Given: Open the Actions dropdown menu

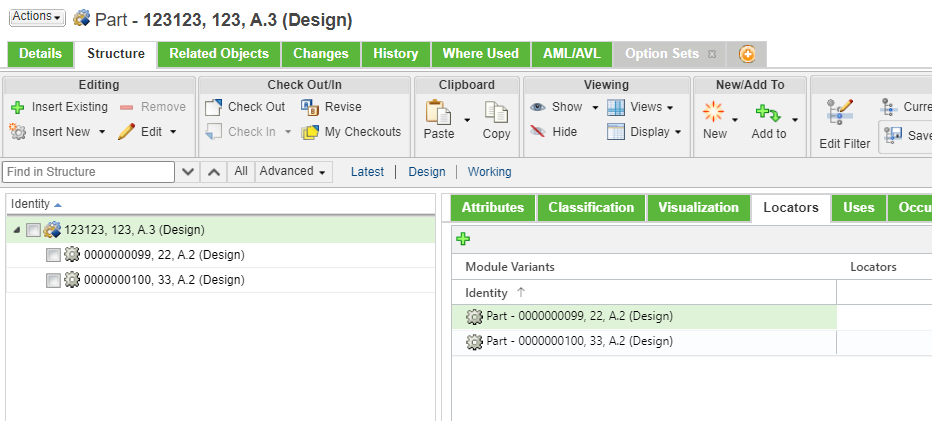Looking at the screenshot, I should 37,18.
